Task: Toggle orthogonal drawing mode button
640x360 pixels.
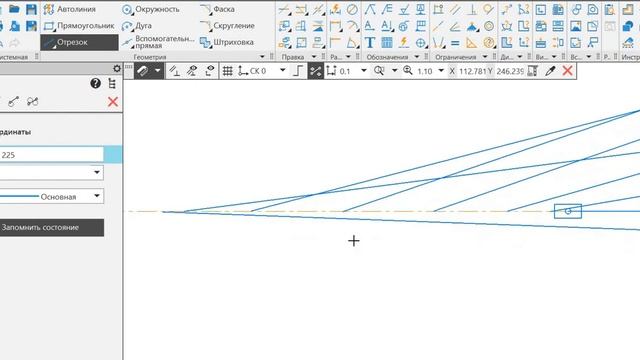Action: click(x=298, y=71)
